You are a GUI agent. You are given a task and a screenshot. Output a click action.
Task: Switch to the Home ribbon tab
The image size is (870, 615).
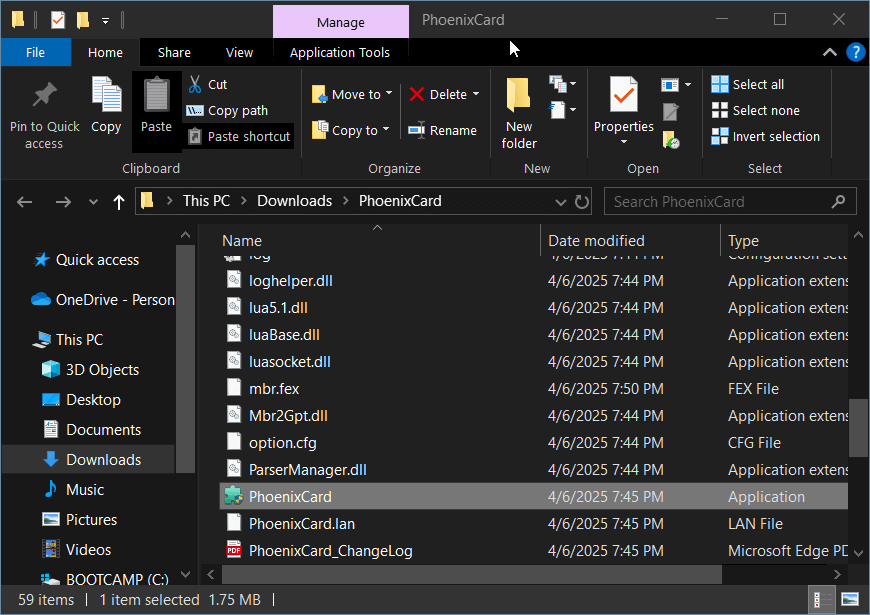pos(105,52)
